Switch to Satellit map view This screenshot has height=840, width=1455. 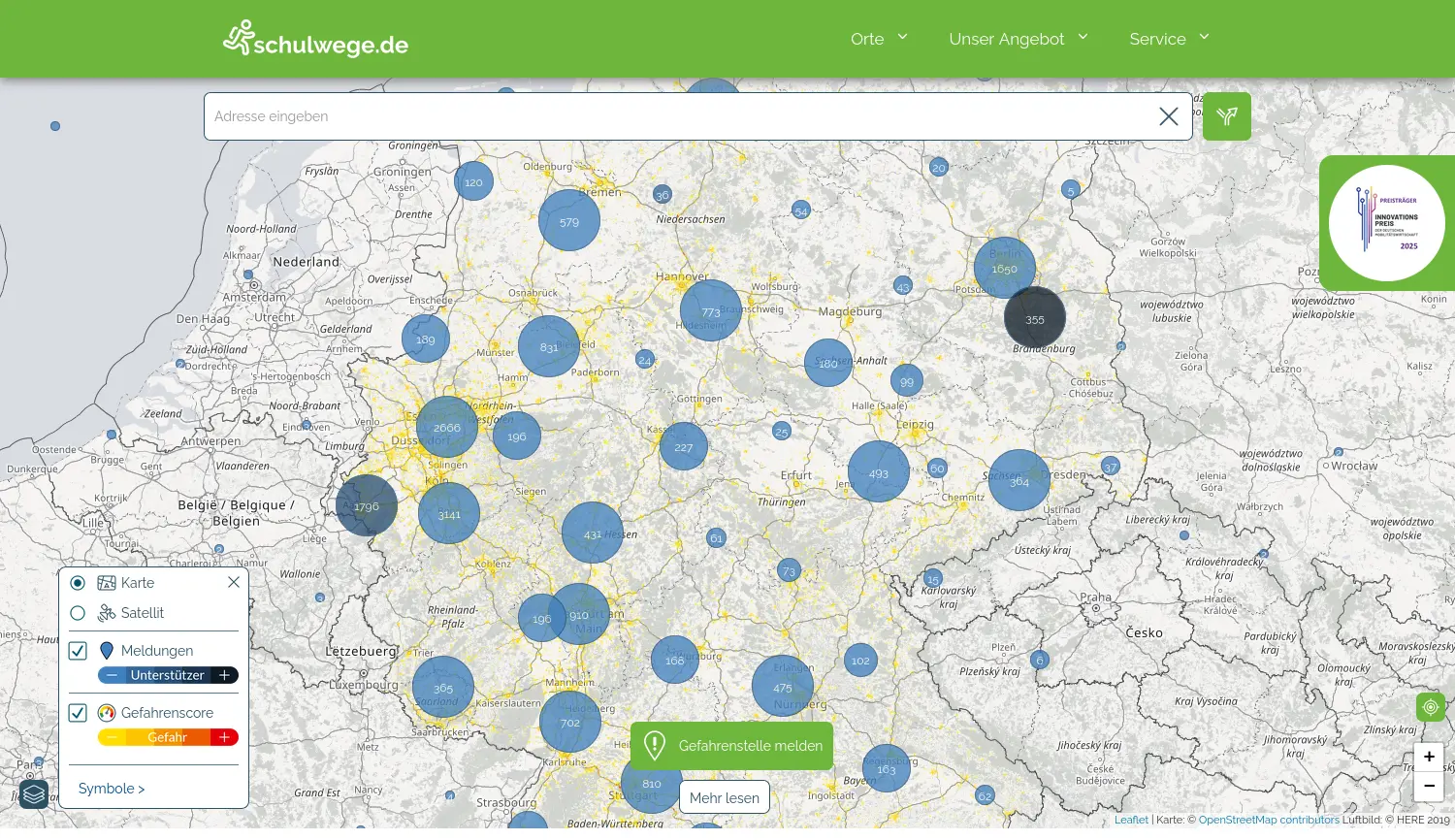pyautogui.click(x=78, y=613)
